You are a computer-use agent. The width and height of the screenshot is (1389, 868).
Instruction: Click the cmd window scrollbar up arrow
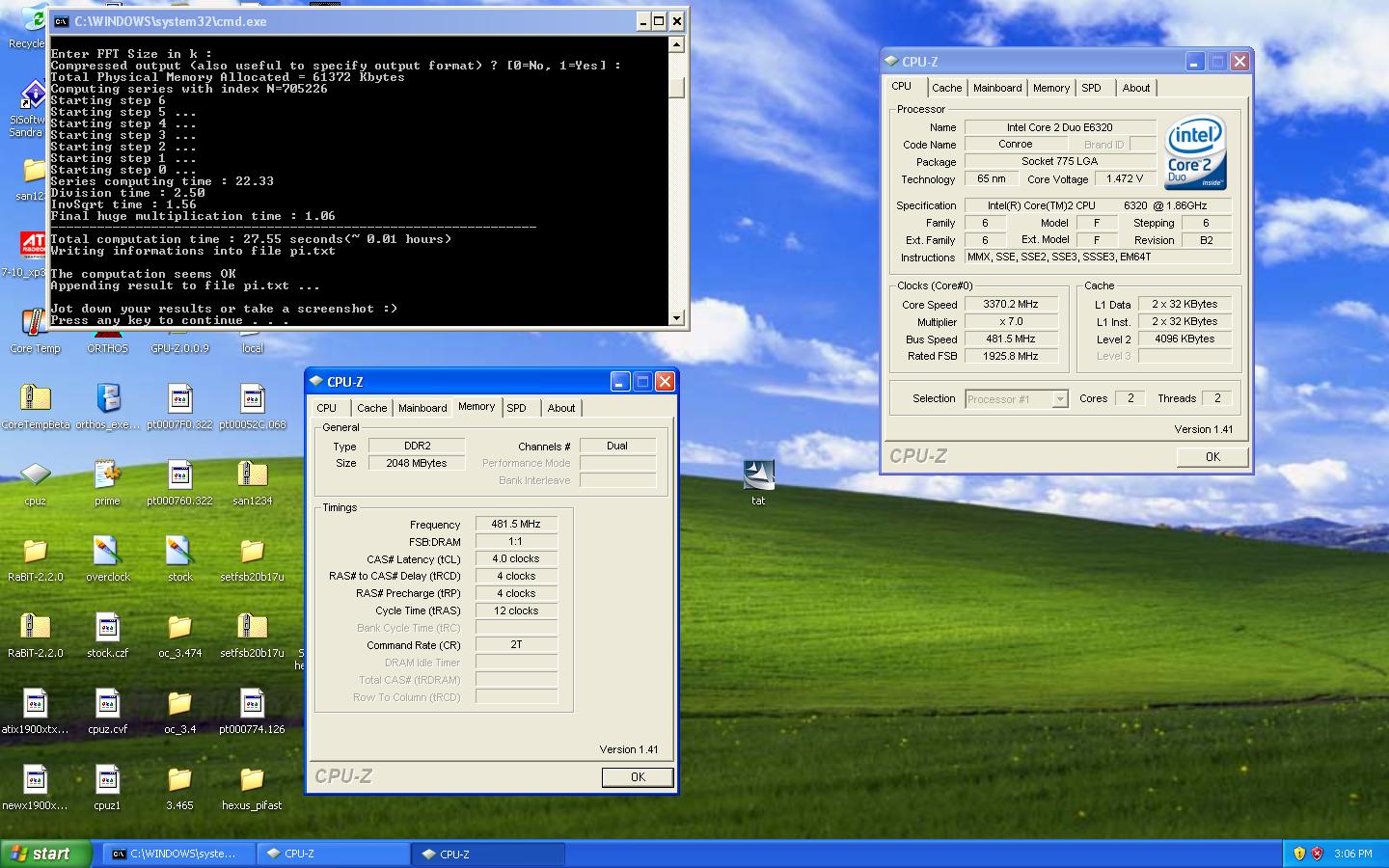coord(676,44)
